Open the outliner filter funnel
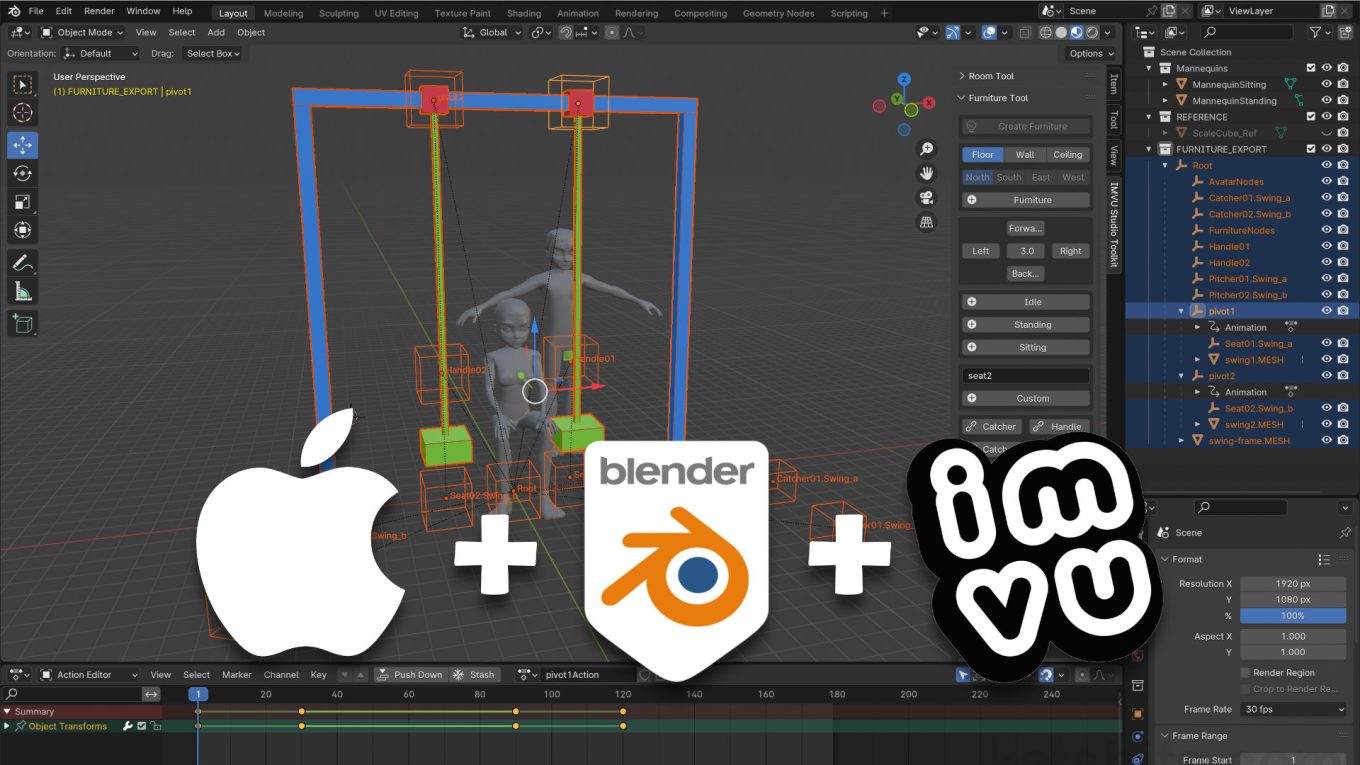The width and height of the screenshot is (1360, 765). tap(1316, 32)
